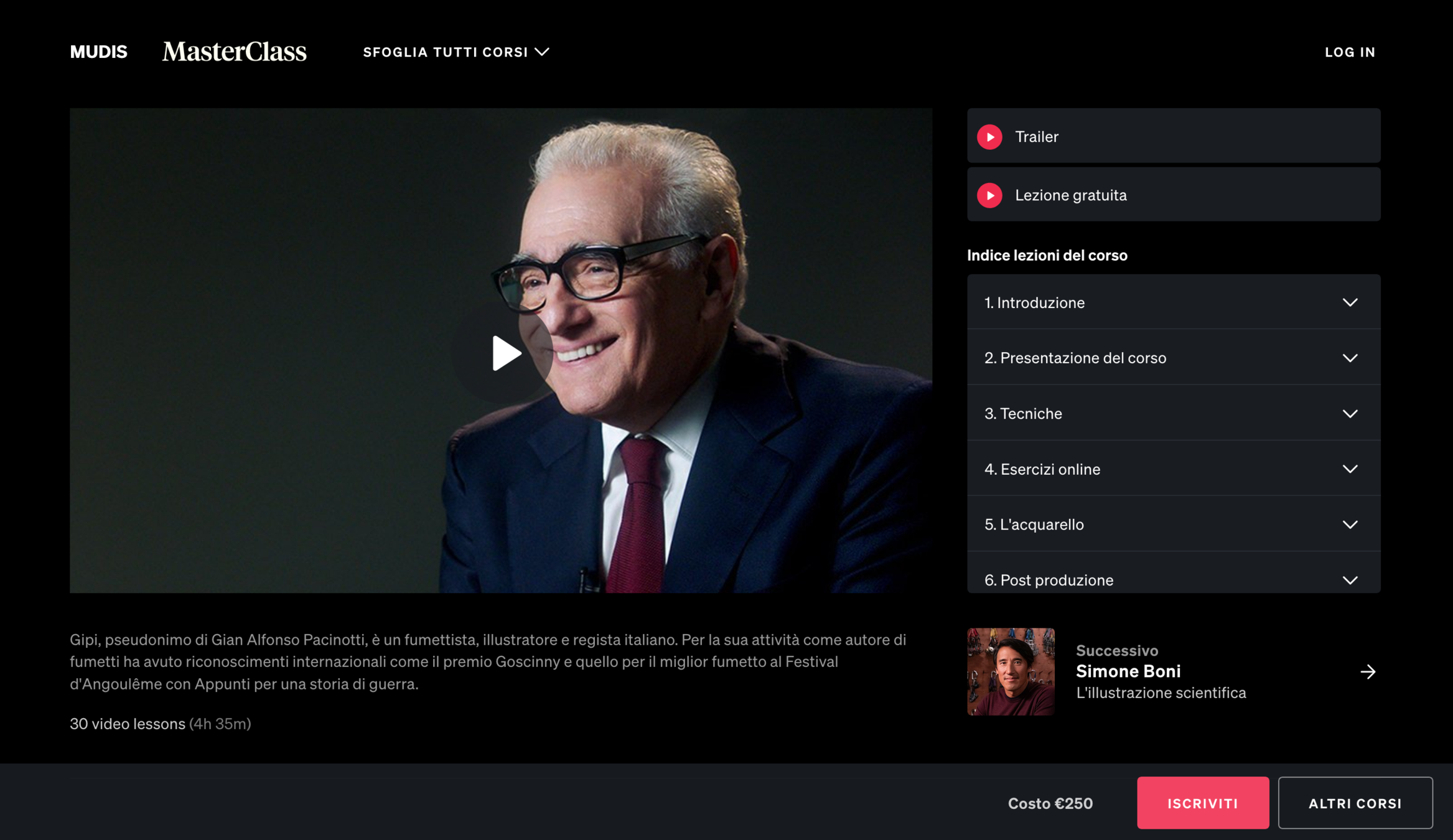
Task: Click the red play icon beside Lezione gratuita
Action: click(x=989, y=195)
